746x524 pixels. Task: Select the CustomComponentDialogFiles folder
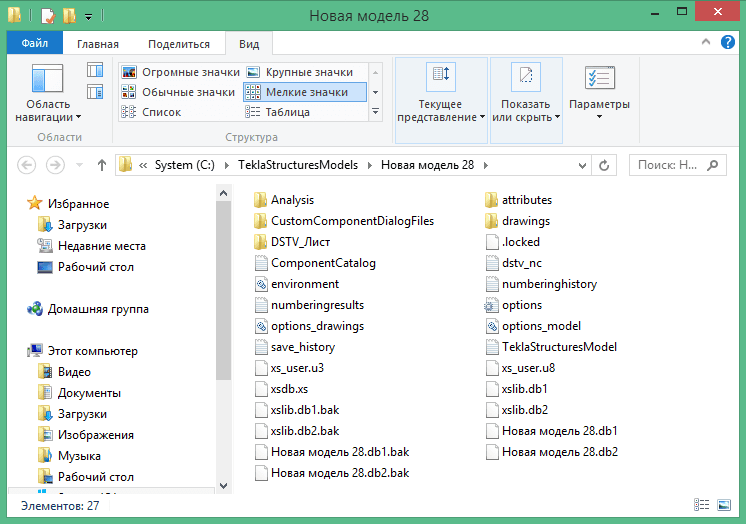pos(344,221)
